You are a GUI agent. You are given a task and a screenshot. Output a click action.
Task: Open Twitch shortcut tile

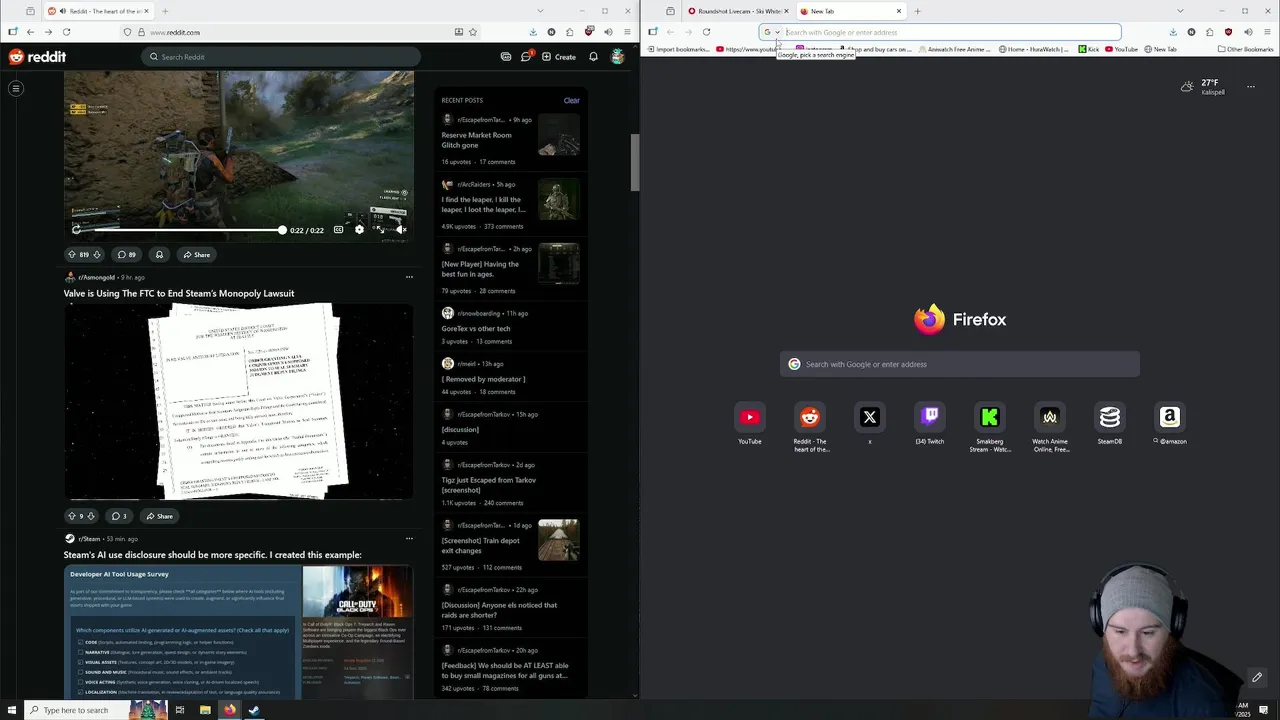[929, 422]
